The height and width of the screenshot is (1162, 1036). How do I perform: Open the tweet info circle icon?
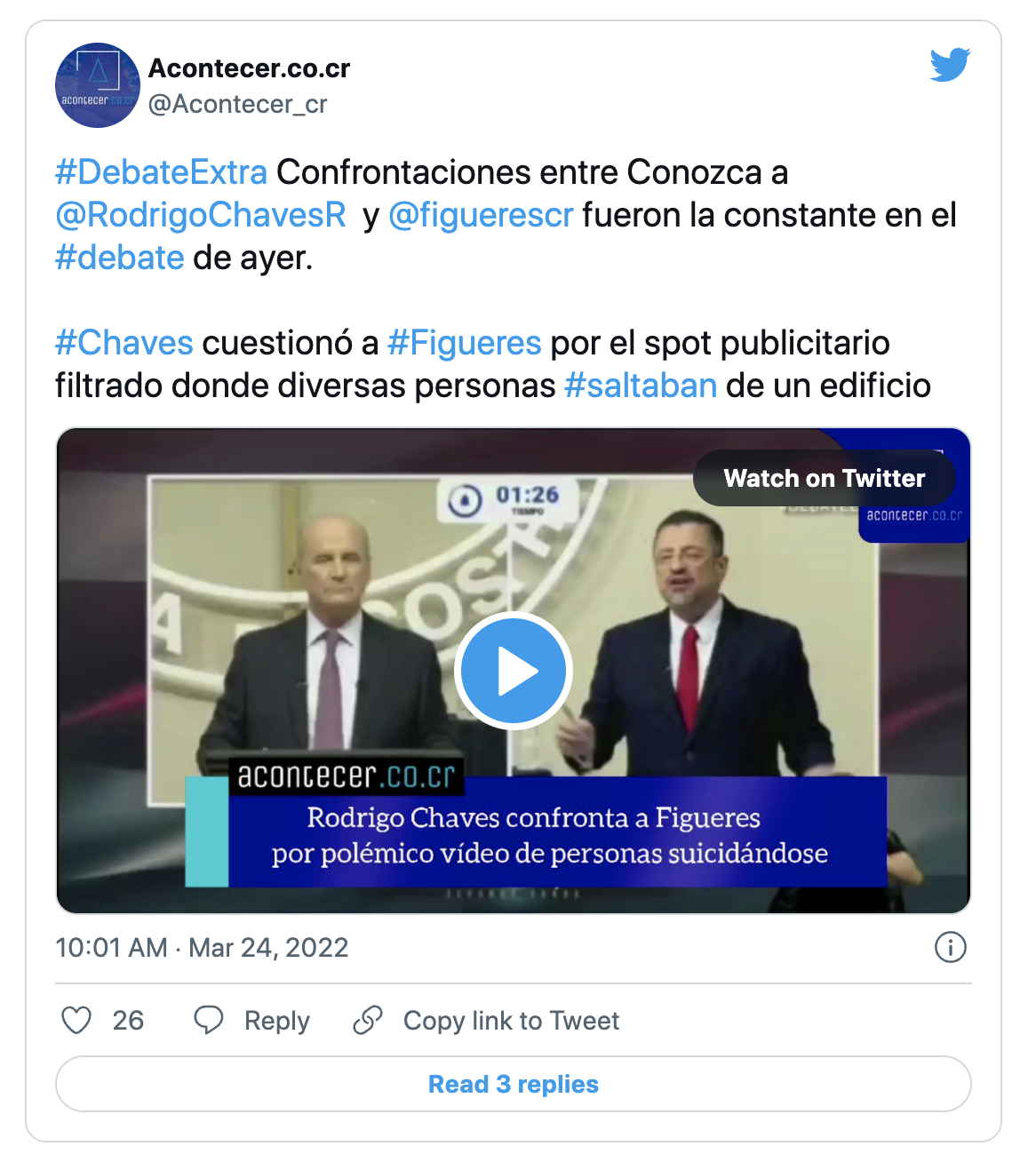(x=951, y=947)
